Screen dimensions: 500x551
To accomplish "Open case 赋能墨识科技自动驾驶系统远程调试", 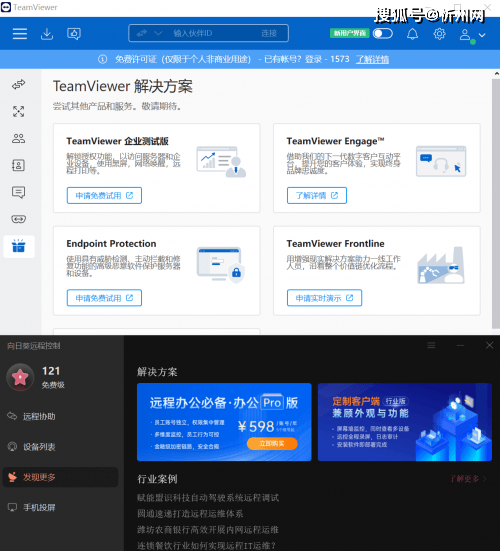I will coord(208,498).
